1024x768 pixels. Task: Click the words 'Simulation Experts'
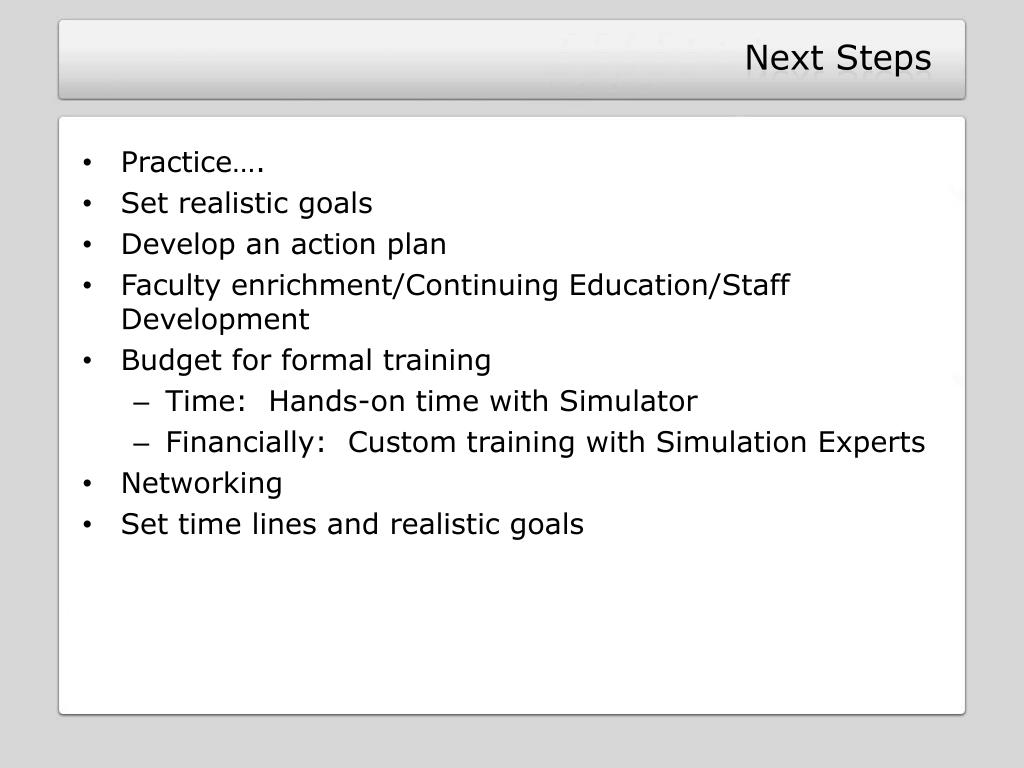coord(791,442)
